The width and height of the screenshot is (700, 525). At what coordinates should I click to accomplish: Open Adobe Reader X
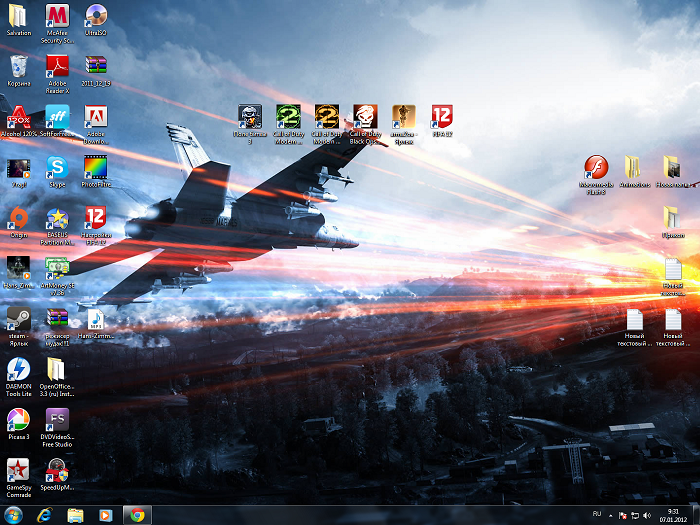coord(57,66)
